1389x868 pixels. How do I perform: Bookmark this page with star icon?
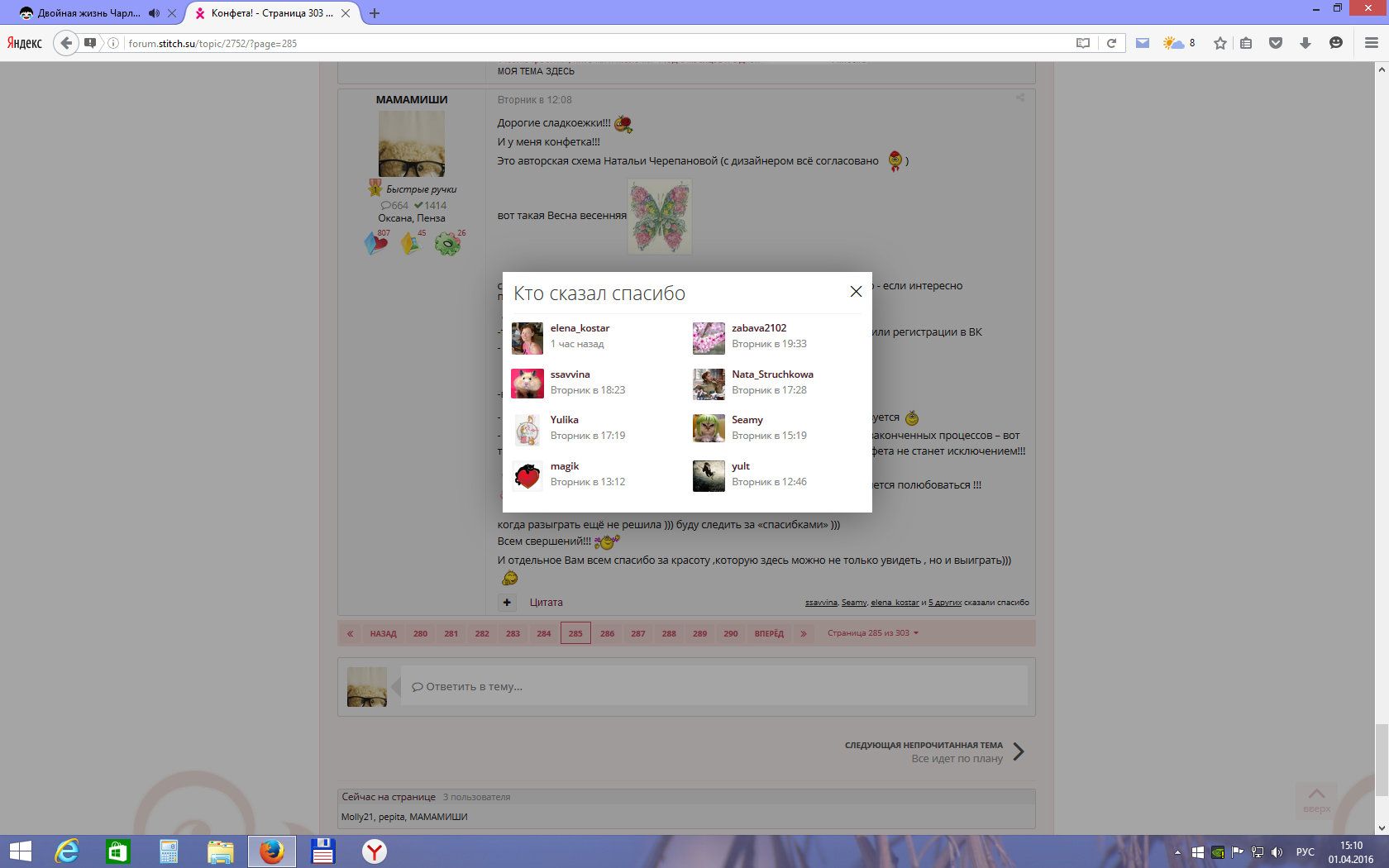click(1220, 43)
